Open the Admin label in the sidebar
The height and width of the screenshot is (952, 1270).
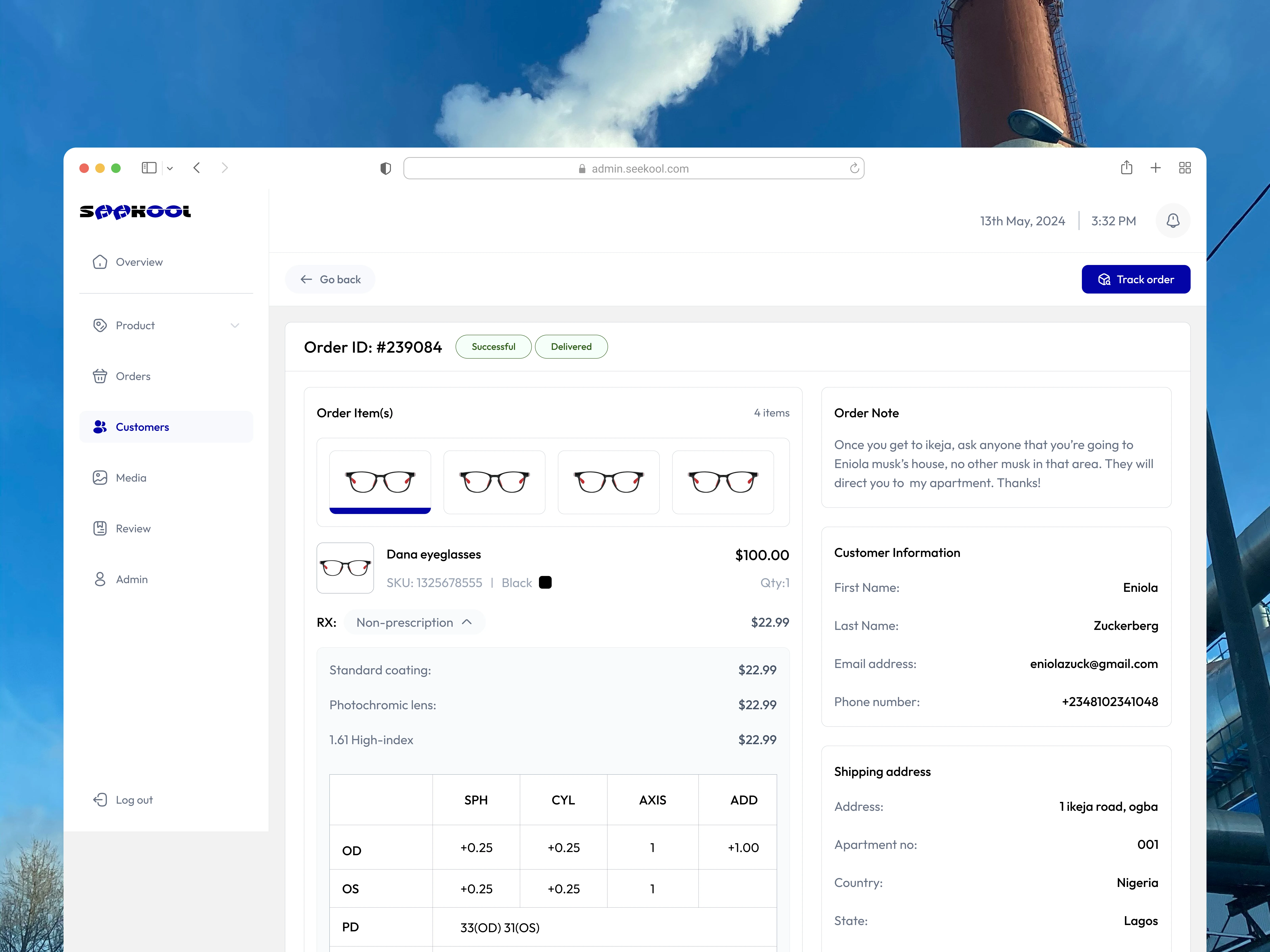click(132, 580)
